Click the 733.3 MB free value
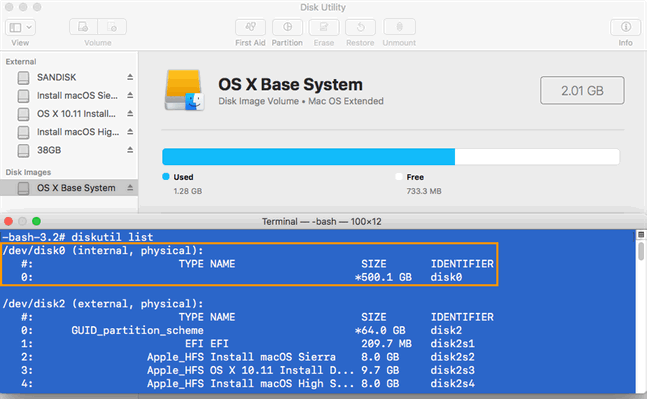The width and height of the screenshot is (647, 399). 424,191
